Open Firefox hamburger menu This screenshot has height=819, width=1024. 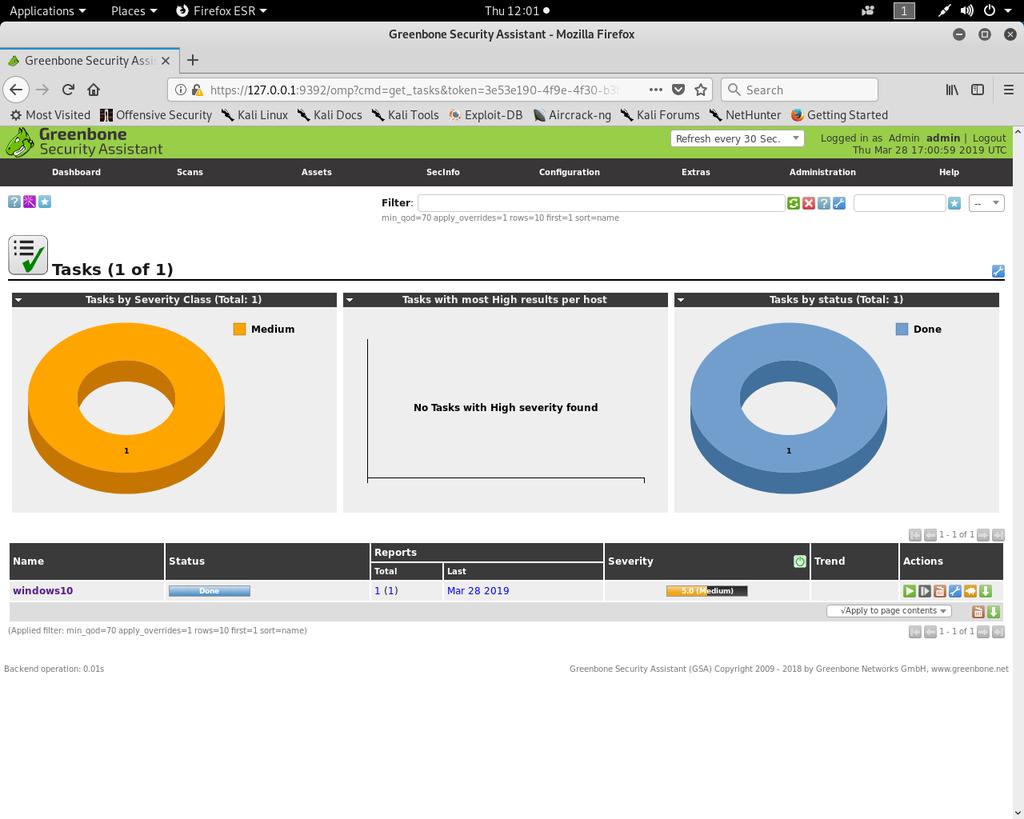pyautogui.click(x=1008, y=89)
